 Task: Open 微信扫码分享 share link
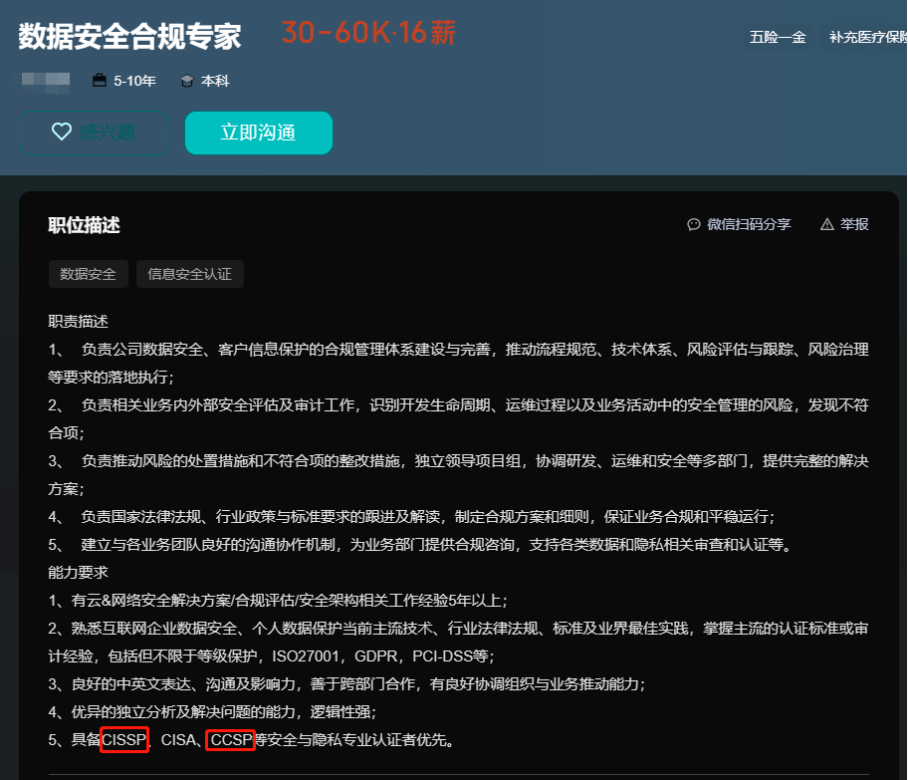click(739, 224)
